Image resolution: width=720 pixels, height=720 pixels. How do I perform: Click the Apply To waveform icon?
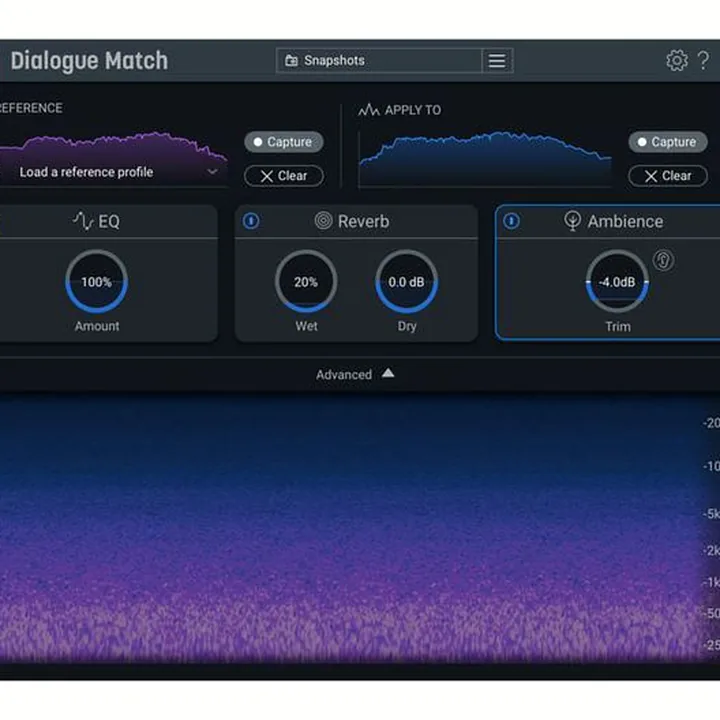point(369,110)
